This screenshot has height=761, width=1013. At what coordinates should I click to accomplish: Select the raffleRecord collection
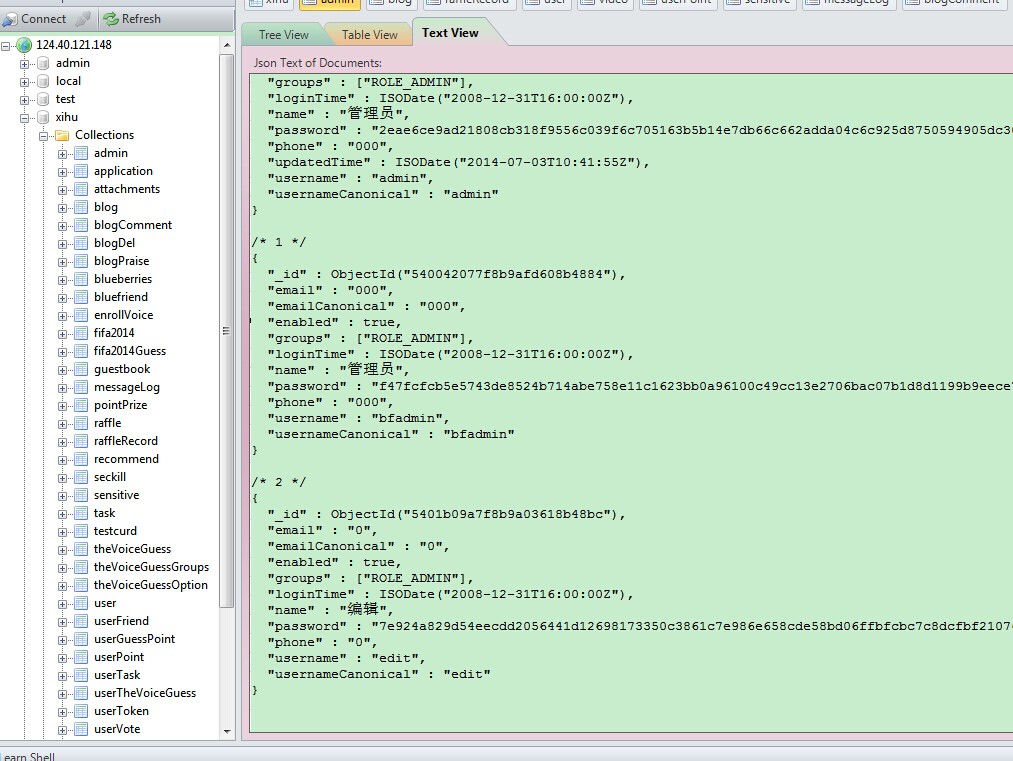[125, 441]
